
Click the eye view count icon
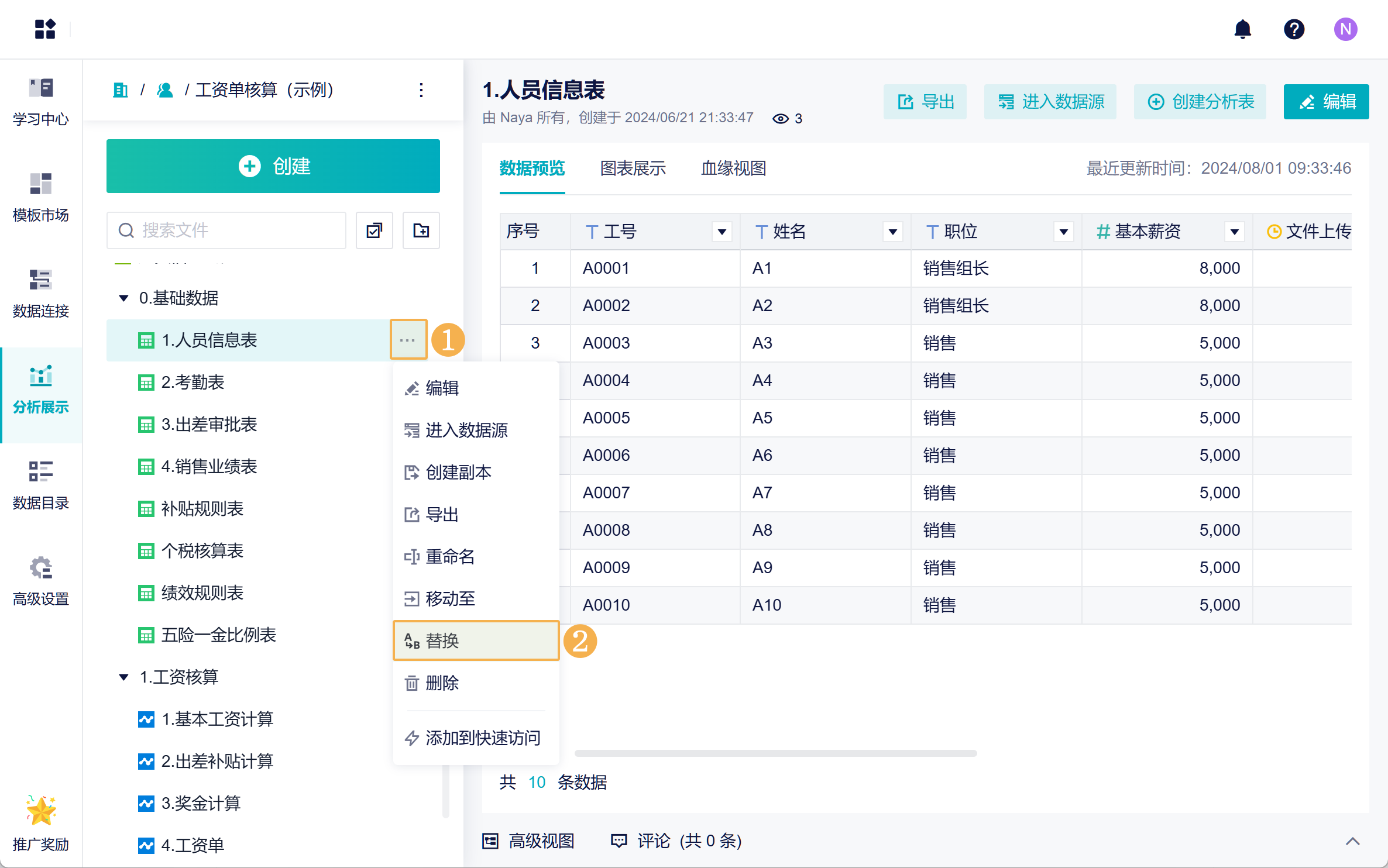click(x=780, y=119)
